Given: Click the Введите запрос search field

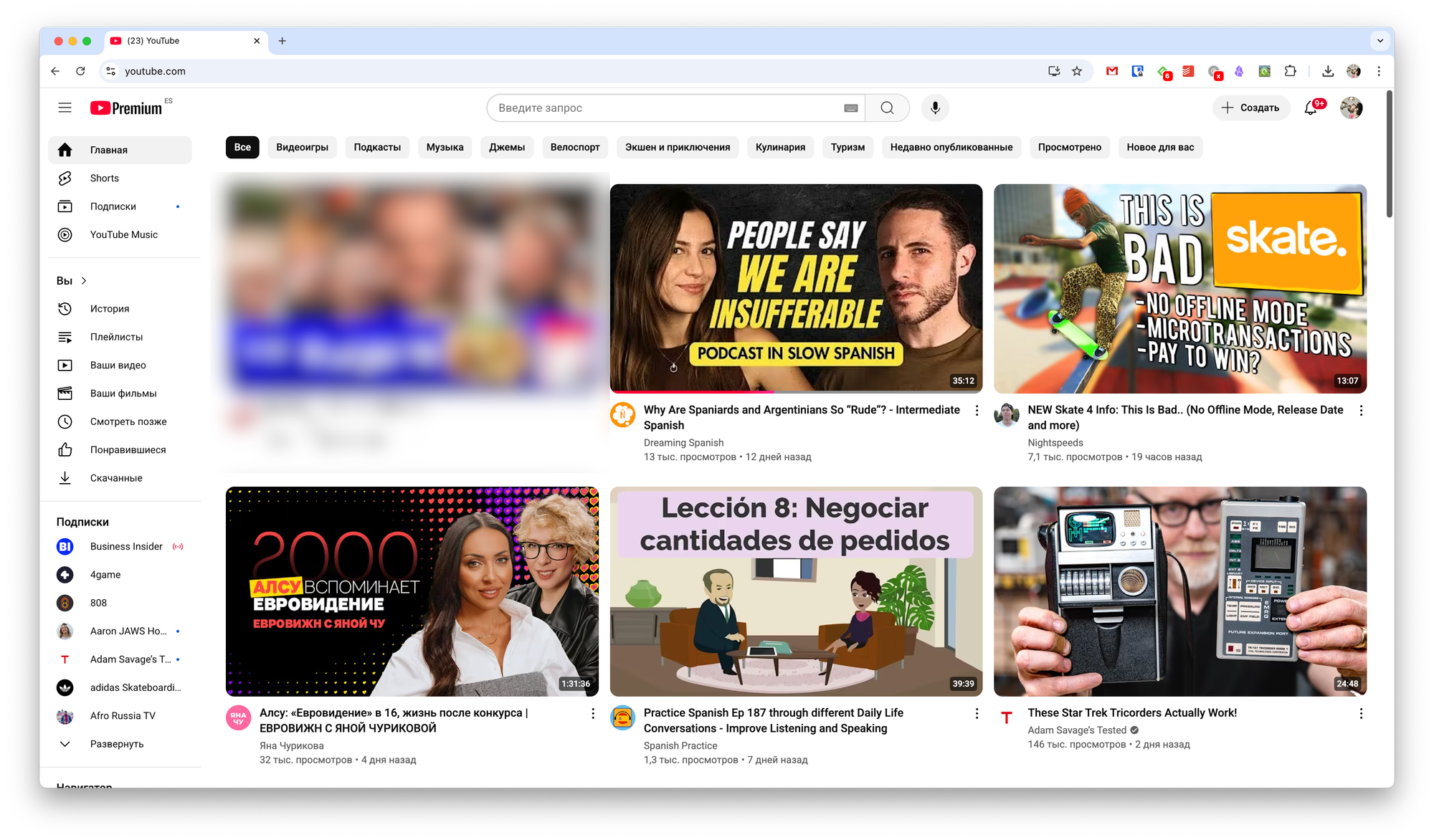Looking at the screenshot, I should click(x=667, y=108).
